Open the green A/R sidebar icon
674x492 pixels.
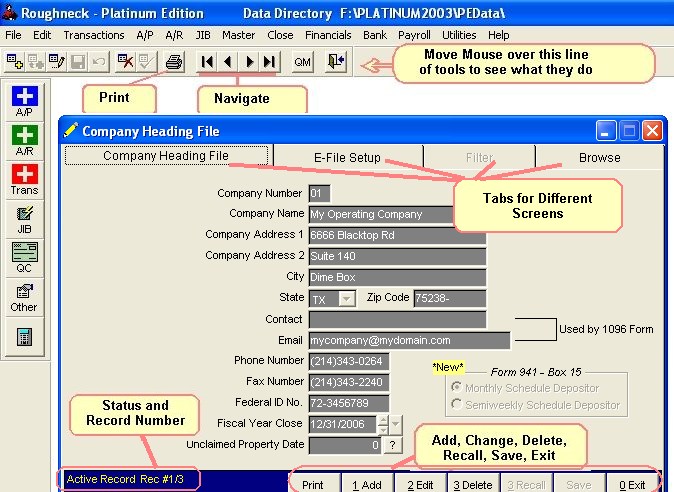point(25,141)
